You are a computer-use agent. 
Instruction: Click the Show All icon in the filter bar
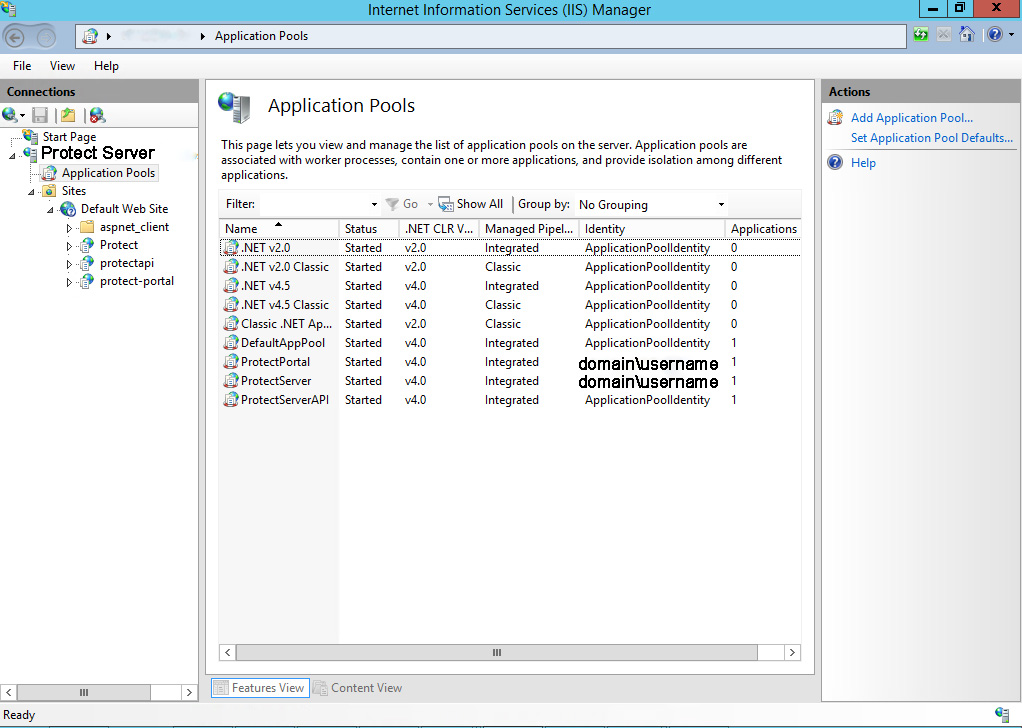(446, 204)
